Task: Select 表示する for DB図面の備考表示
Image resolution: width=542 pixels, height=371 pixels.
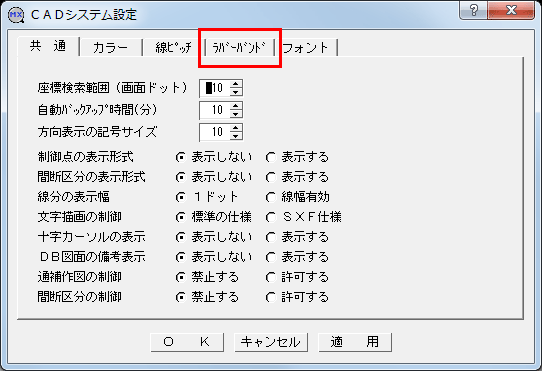Action: (297, 257)
